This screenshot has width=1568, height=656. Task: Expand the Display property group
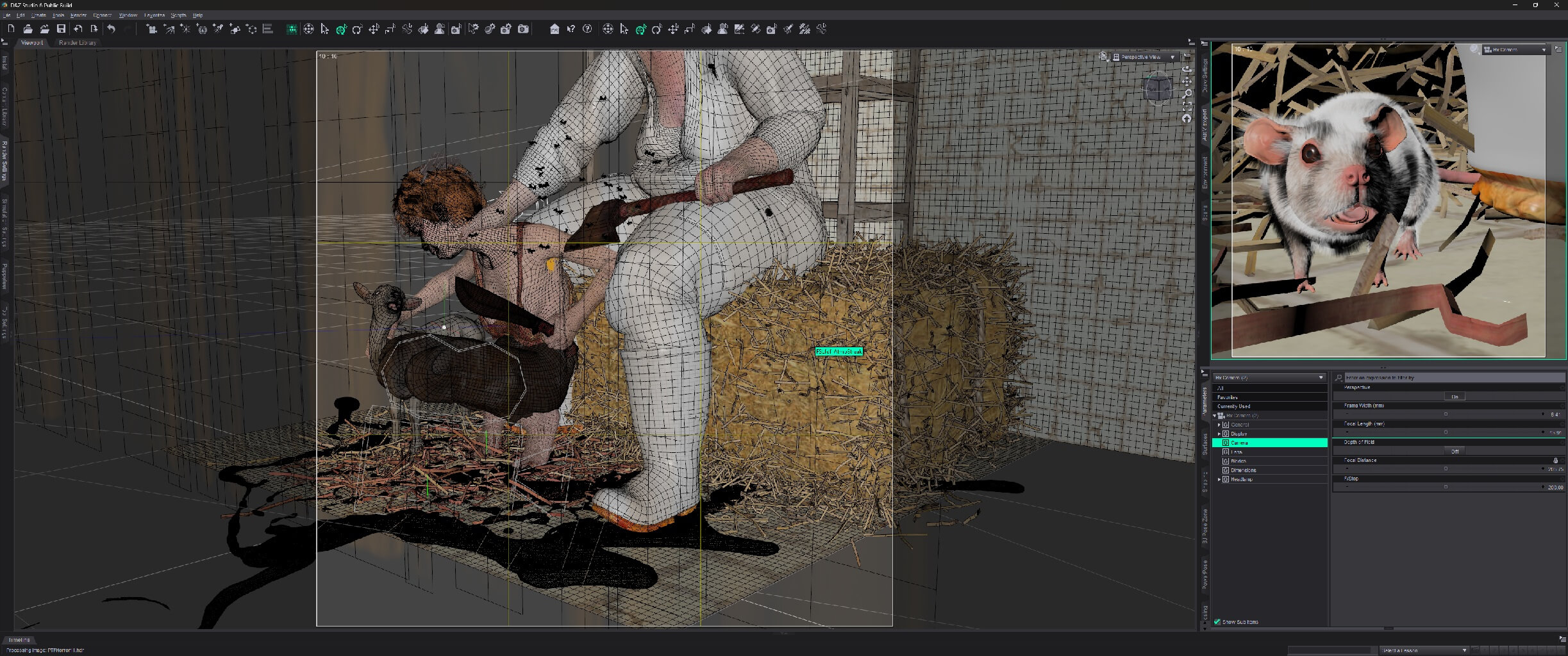1219,434
